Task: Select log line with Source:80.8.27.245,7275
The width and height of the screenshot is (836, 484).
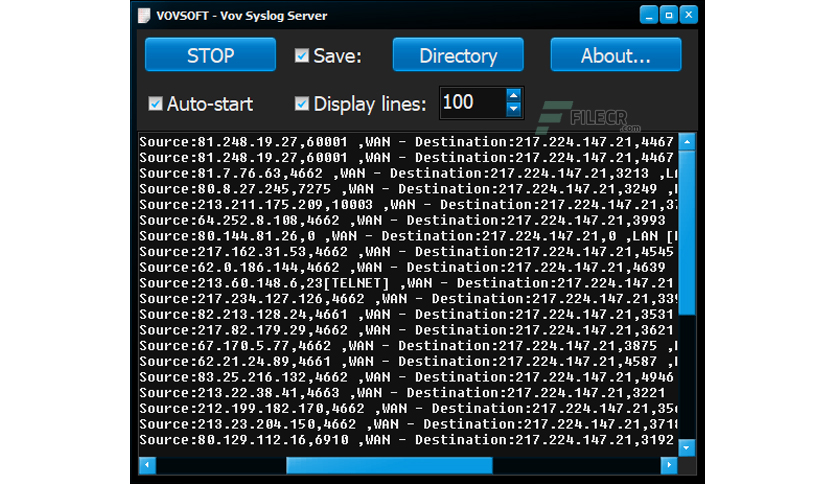Action: tap(408, 189)
